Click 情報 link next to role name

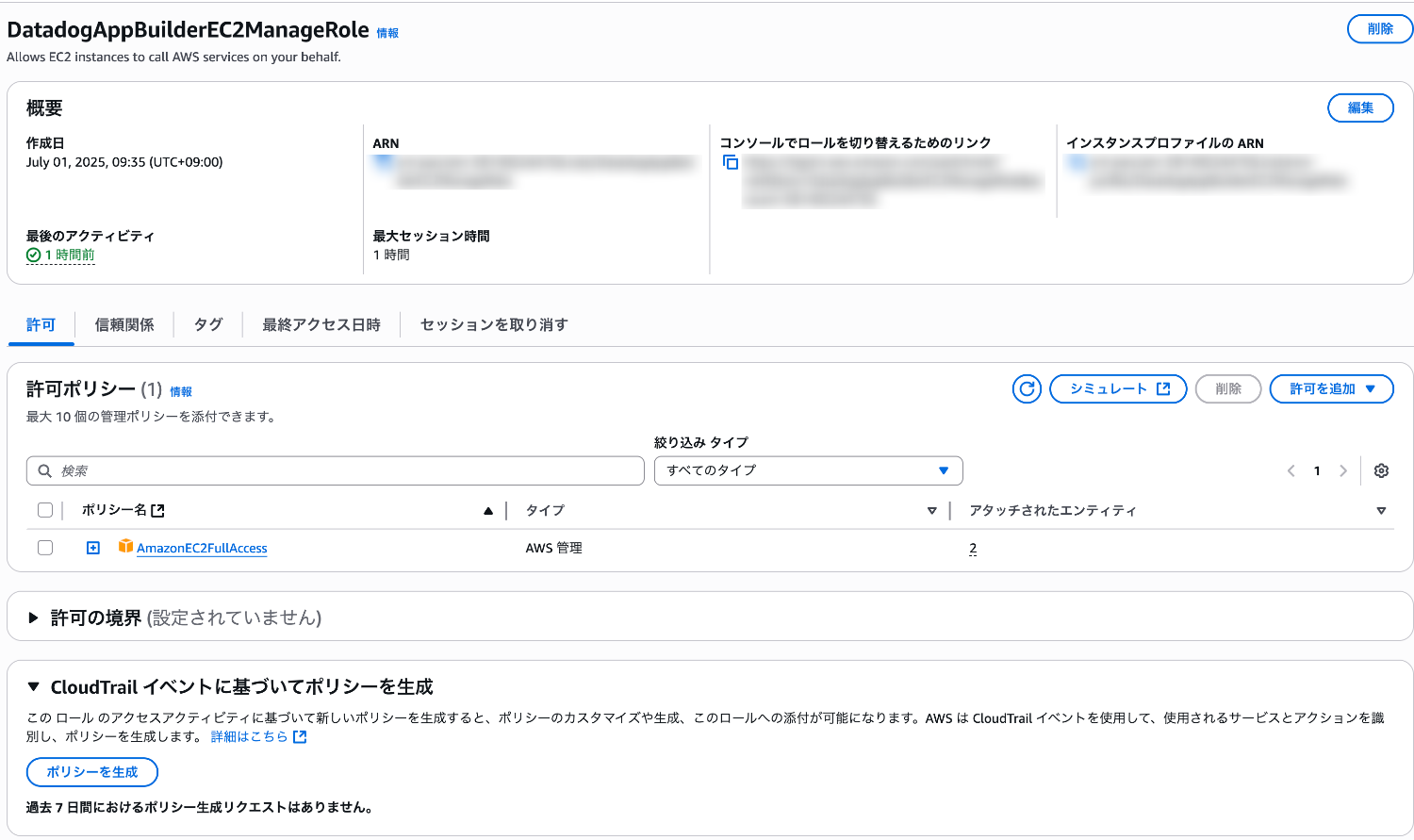coord(387,33)
